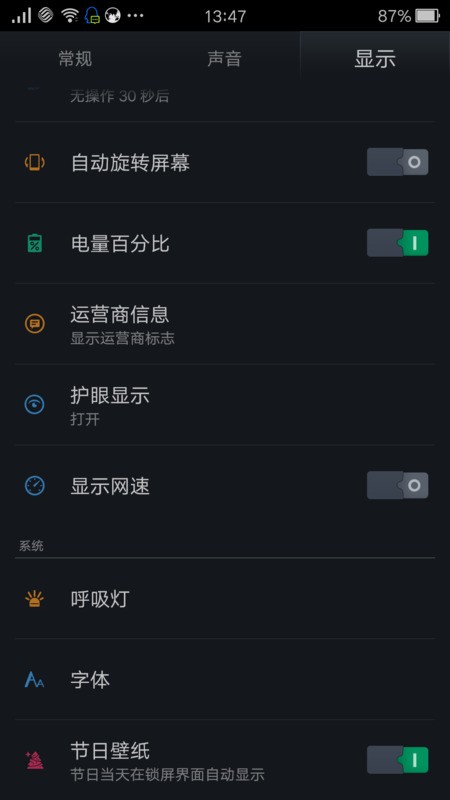Image resolution: width=450 pixels, height=800 pixels.
Task: Turn off the 电量百分比 switch
Action: tap(397, 243)
